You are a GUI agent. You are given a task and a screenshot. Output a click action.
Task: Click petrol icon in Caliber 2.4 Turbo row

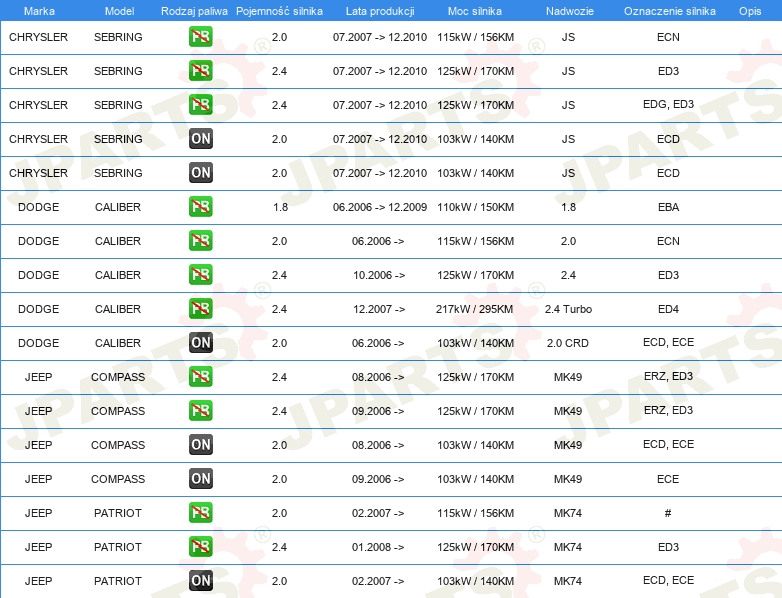pos(200,309)
